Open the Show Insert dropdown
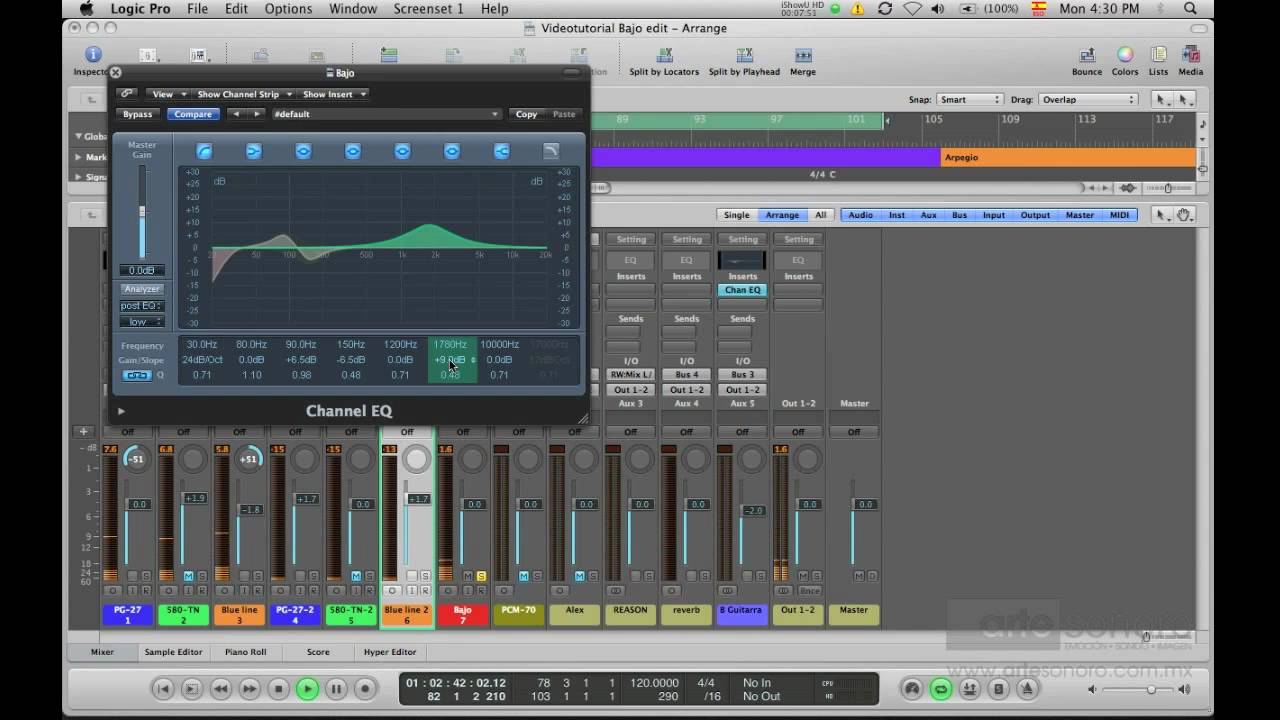Viewport: 1280px width, 720px height. (x=334, y=94)
